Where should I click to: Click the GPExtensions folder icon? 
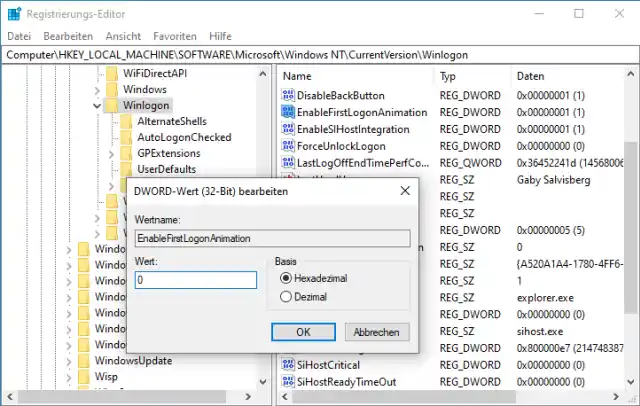point(126,153)
